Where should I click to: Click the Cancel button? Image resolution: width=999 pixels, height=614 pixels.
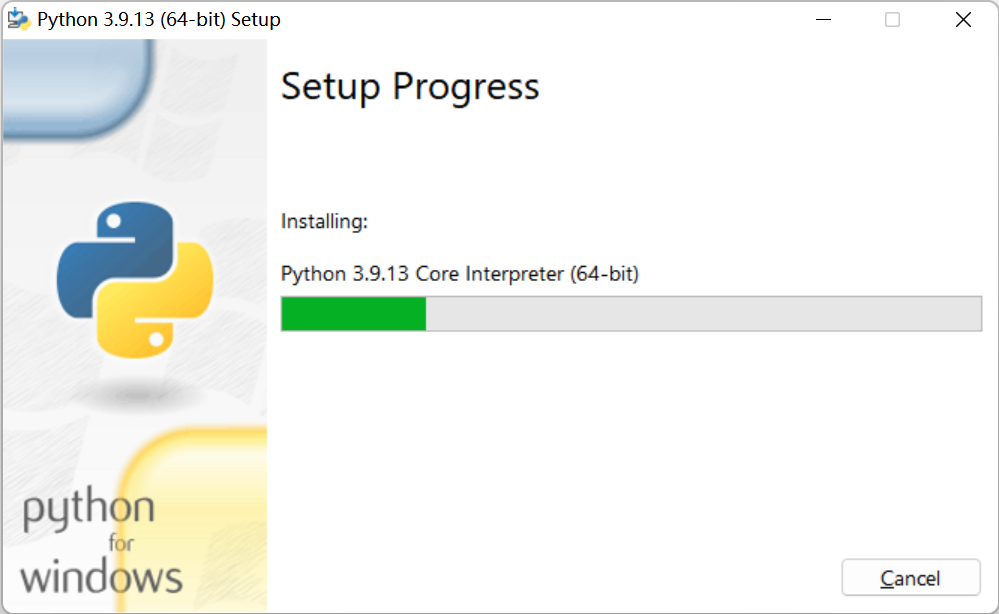click(910, 578)
